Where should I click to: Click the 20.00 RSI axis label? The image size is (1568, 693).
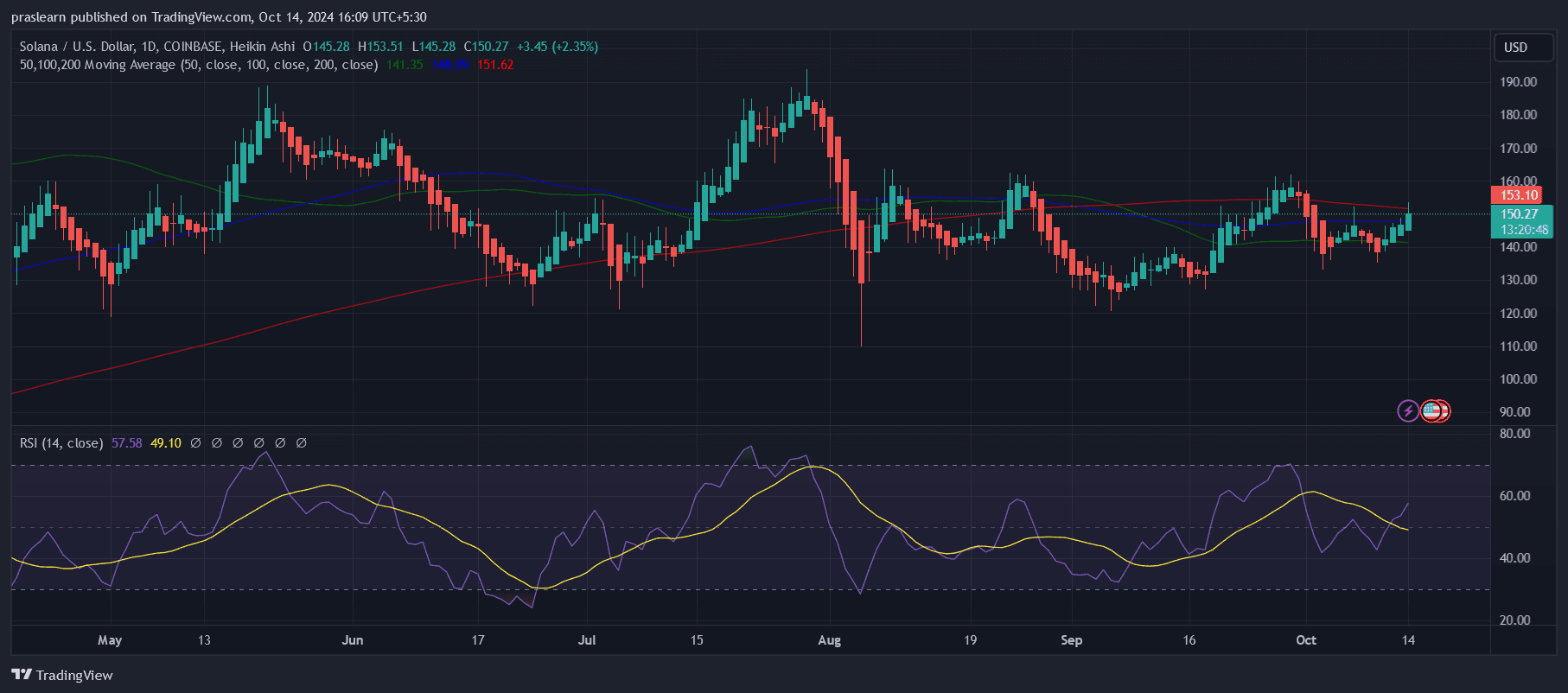click(x=1515, y=620)
